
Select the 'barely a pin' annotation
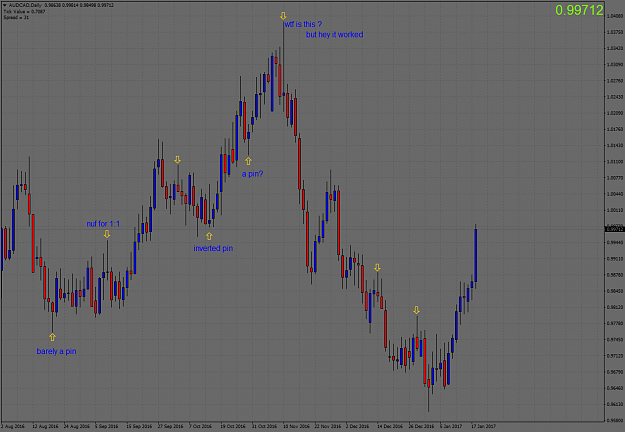coord(56,351)
